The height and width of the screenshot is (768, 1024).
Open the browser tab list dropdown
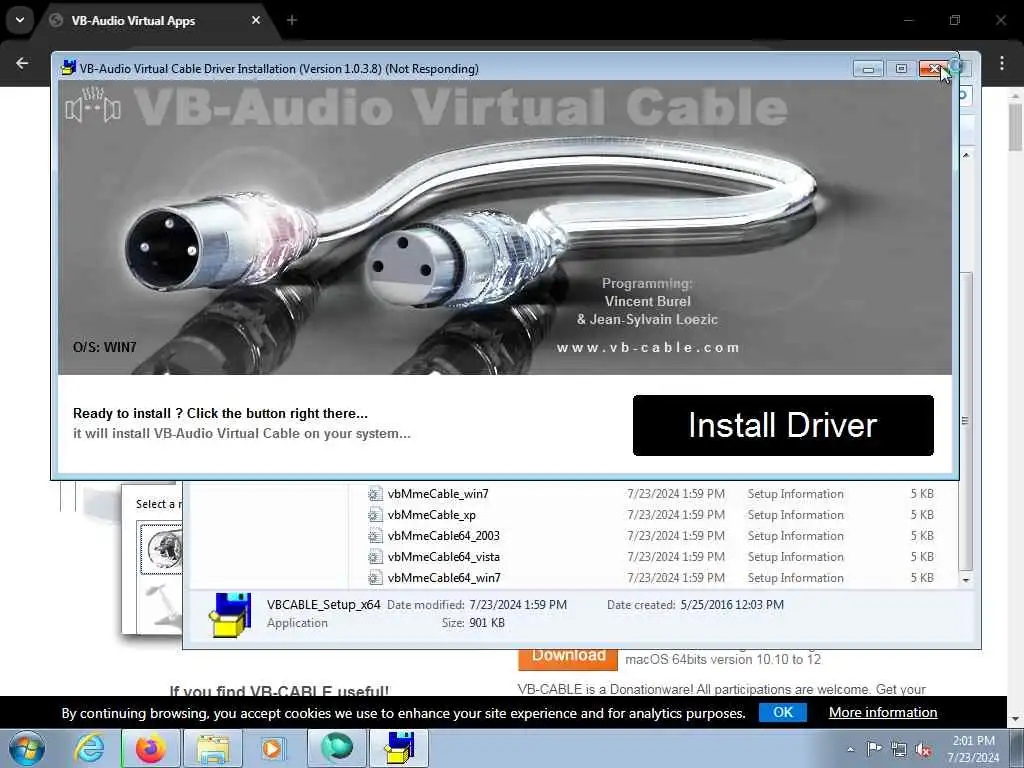20,20
